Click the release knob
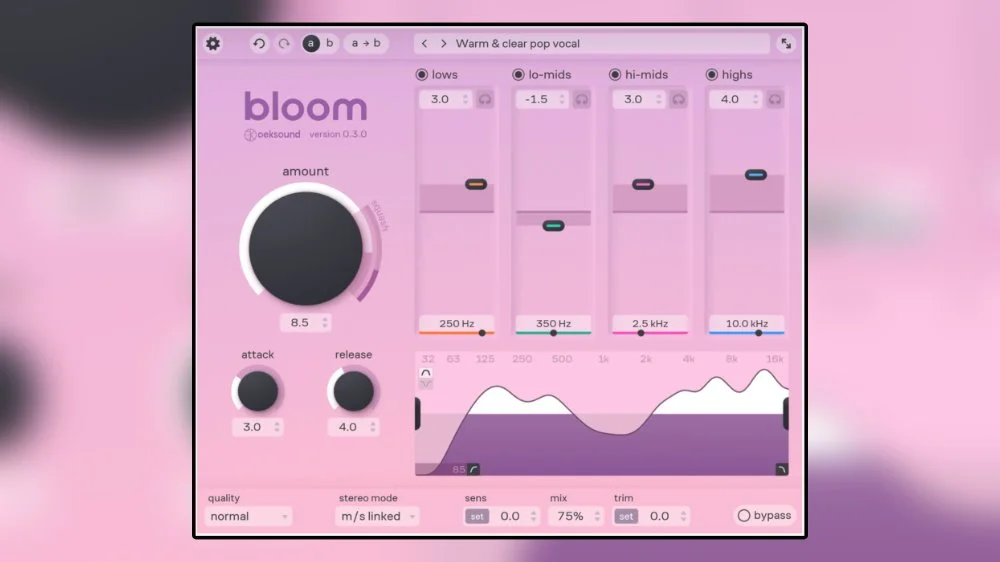This screenshot has height=562, width=1000. [x=353, y=391]
